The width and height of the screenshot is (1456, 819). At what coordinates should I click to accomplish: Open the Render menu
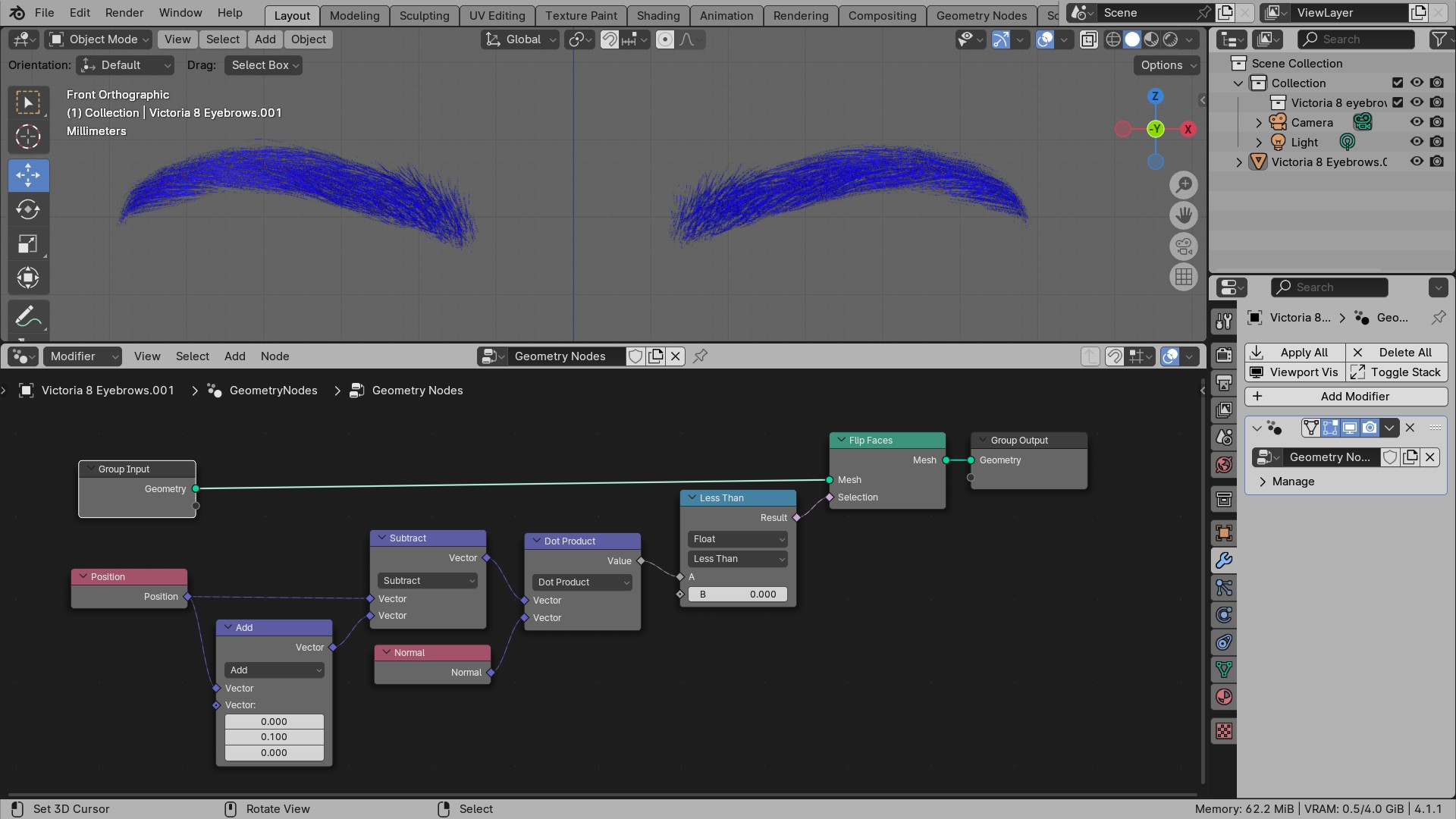[124, 13]
